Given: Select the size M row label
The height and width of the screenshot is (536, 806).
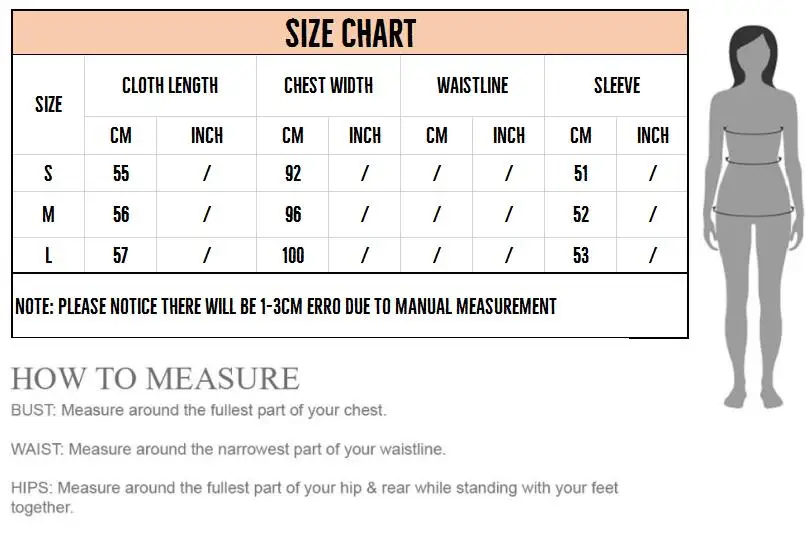Looking at the screenshot, I should [48, 214].
